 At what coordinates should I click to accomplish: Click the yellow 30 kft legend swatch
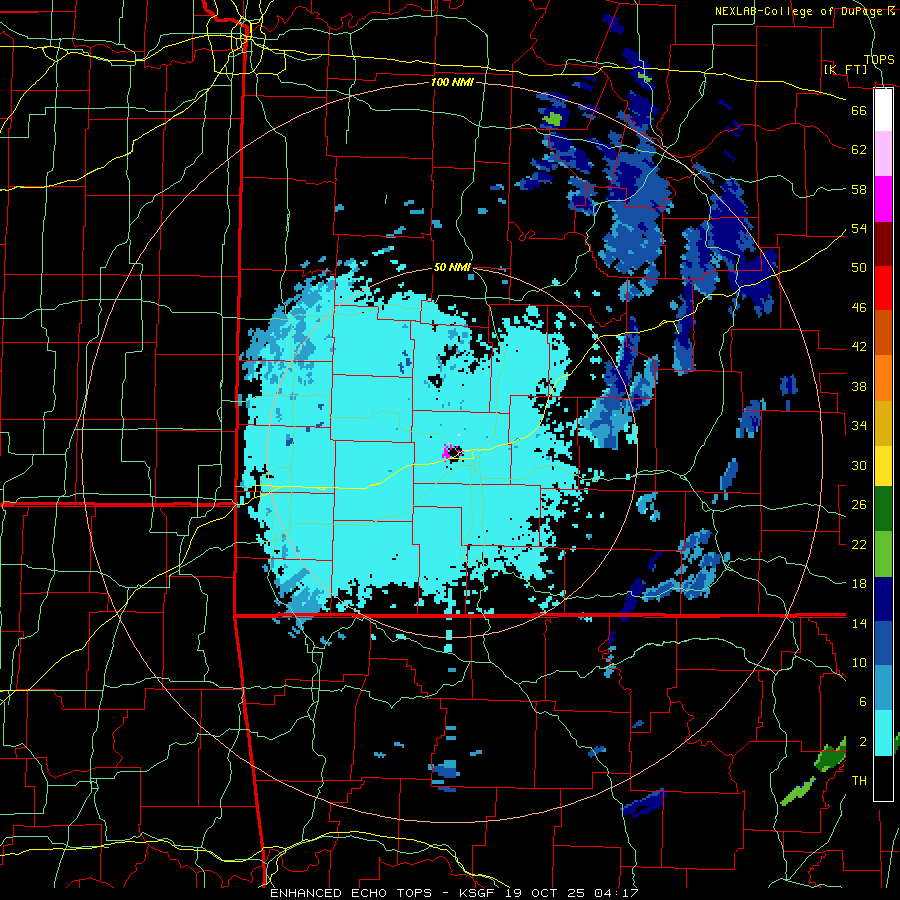[883, 466]
